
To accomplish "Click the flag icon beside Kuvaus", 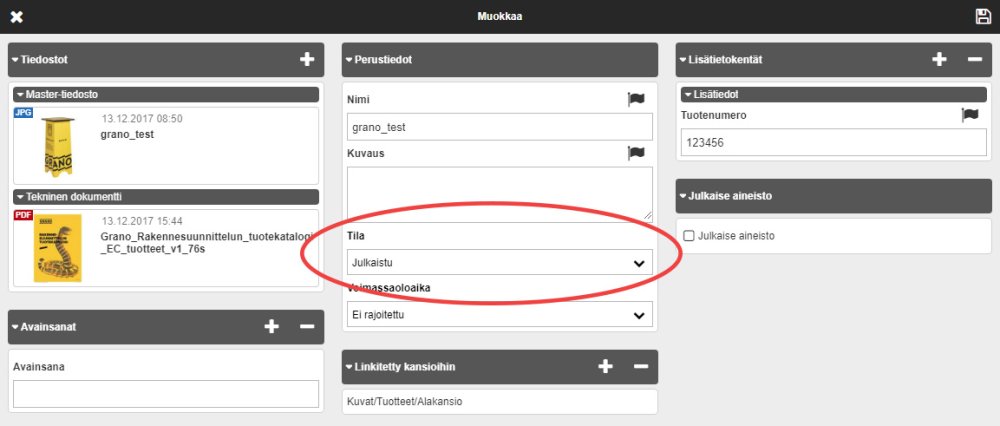I will [x=636, y=153].
